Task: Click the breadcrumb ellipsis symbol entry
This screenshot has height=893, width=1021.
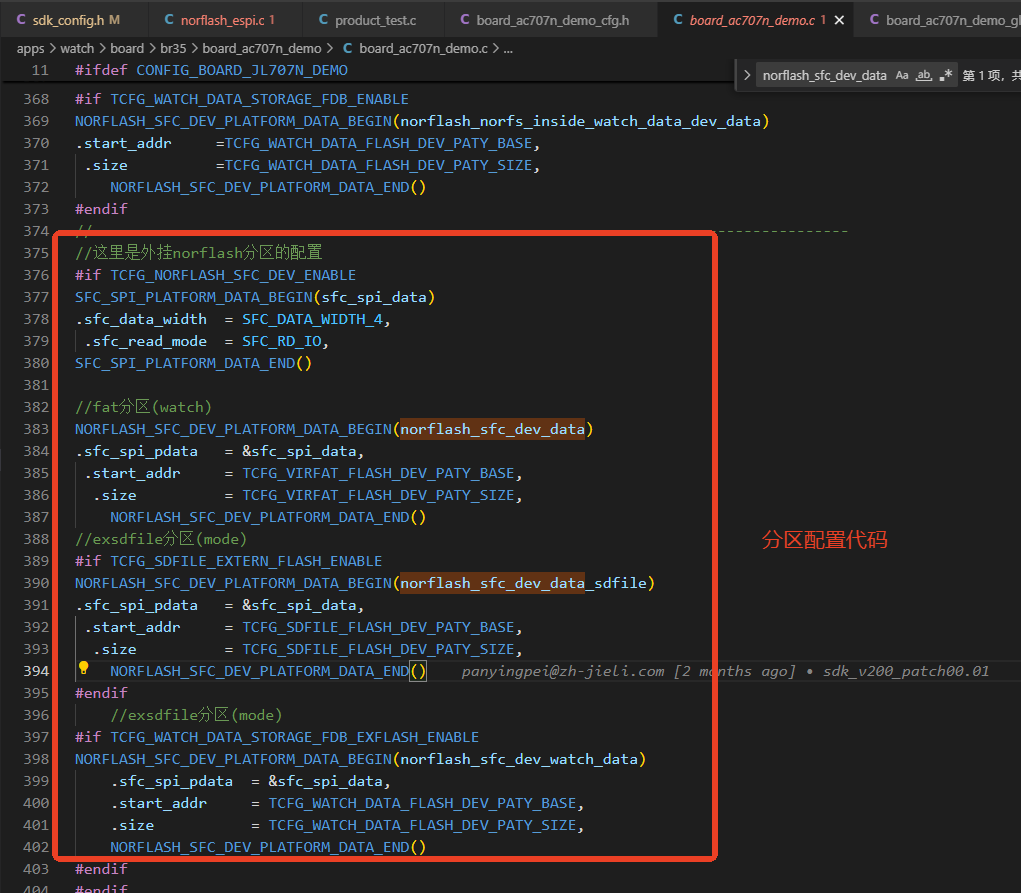Action: point(508,49)
